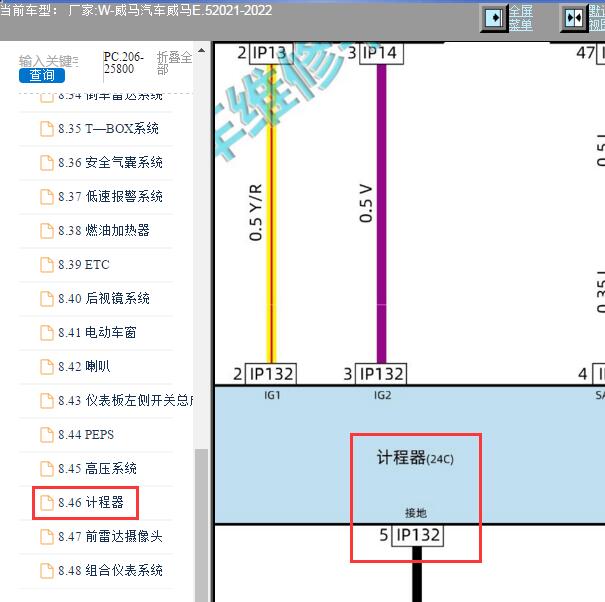This screenshot has height=602, width=605.
Task: Focus the 输入关键字 search field
Action: click(48, 61)
